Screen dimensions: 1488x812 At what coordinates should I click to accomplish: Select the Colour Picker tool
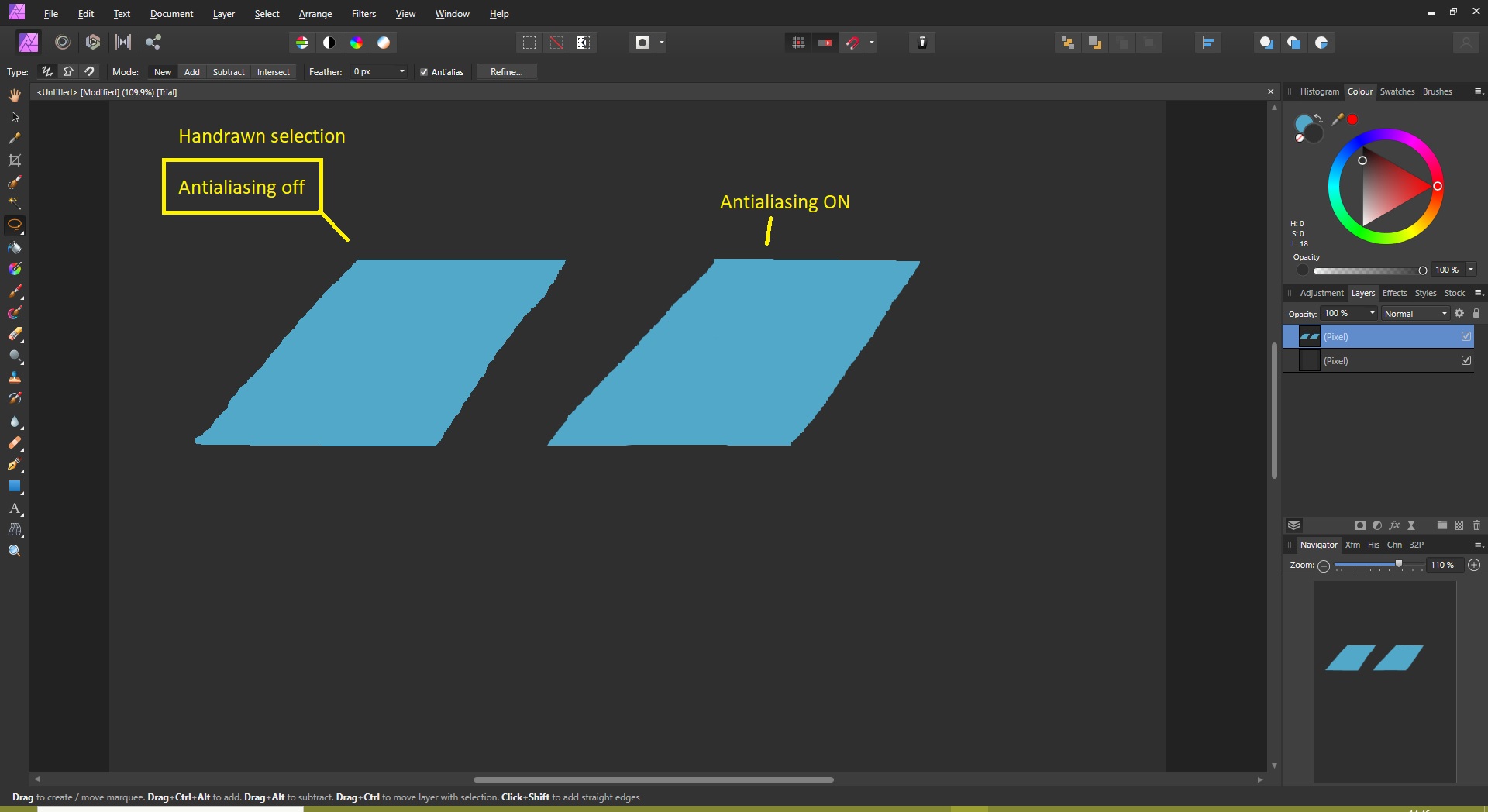(x=15, y=139)
